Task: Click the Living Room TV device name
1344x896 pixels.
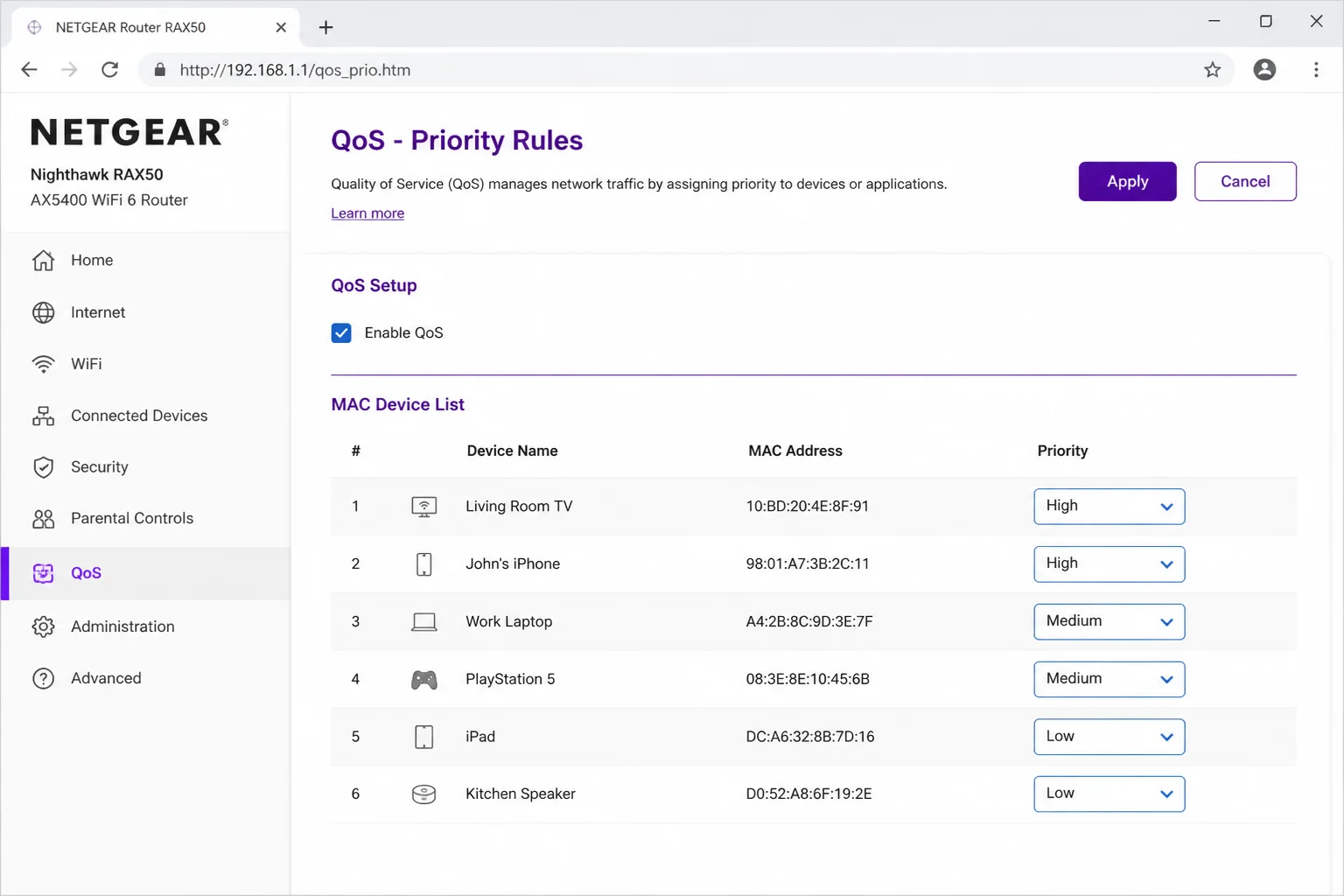Action: (519, 507)
